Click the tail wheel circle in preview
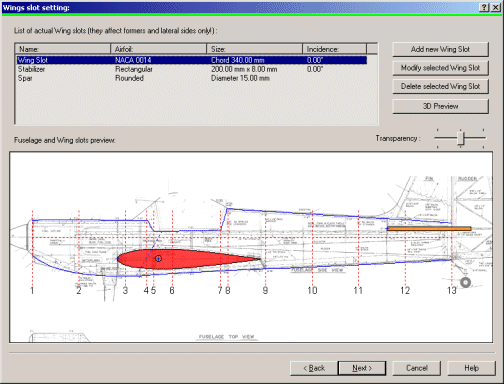This screenshot has width=504, height=384. click(x=465, y=282)
